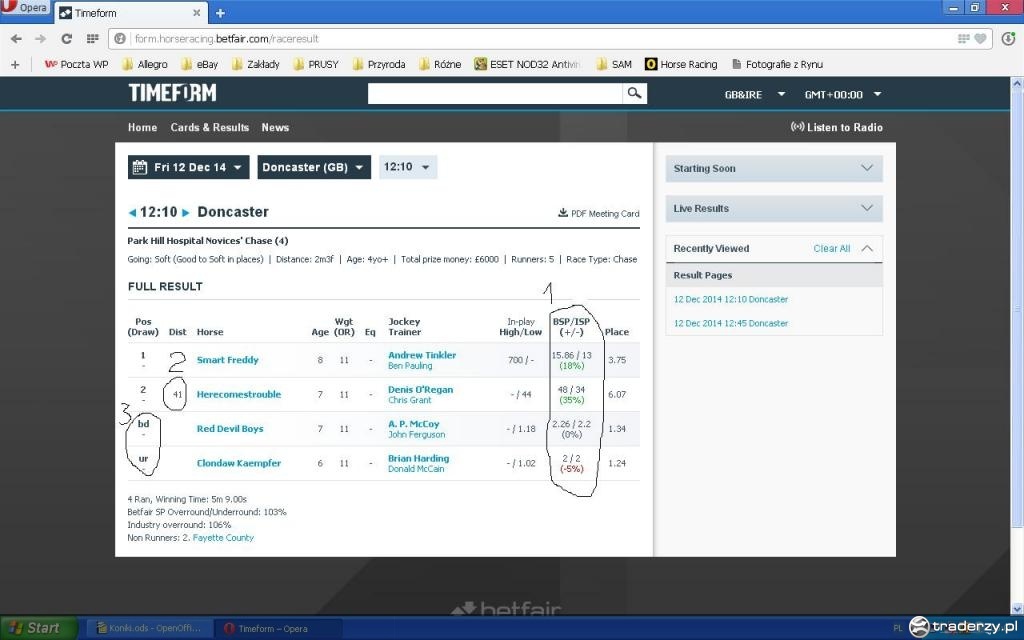Screen dimensions: 1024x640
Task: Open the eBay bookmark folder
Action: pyautogui.click(x=200, y=65)
